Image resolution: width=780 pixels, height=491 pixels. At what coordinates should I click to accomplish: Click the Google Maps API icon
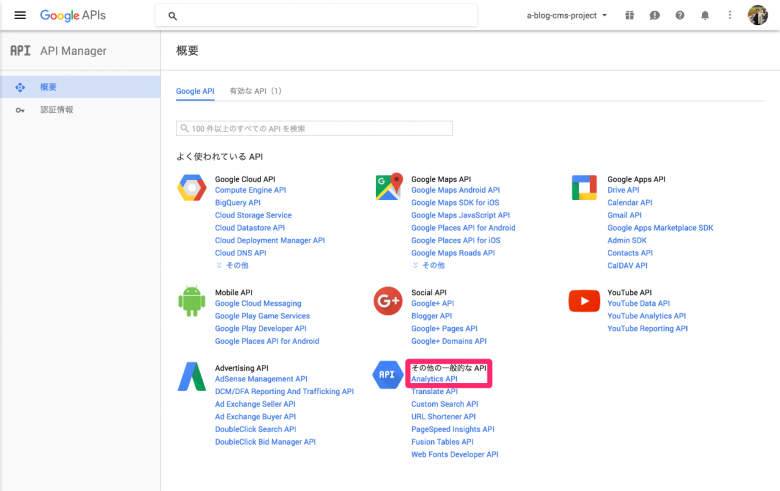389,187
